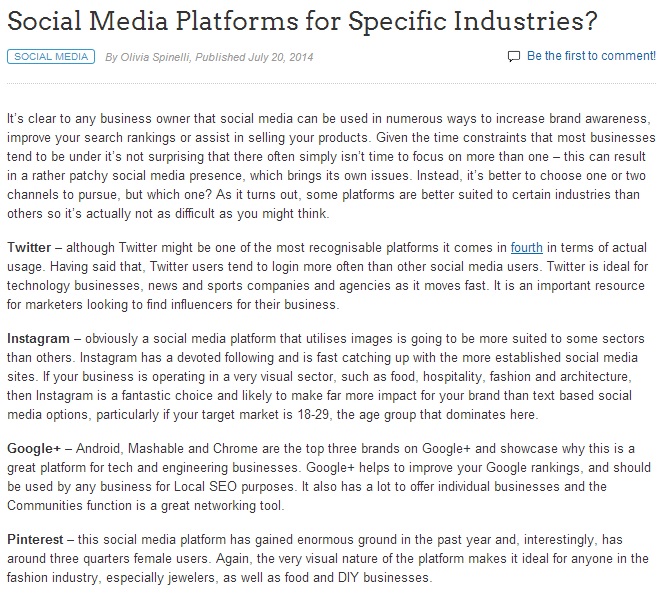Click the speech bubble comment icon
The height and width of the screenshot is (596, 659).
(514, 56)
